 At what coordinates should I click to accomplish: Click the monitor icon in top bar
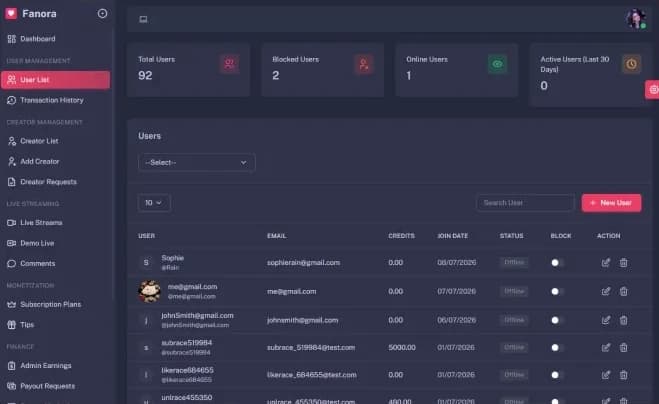[x=143, y=19]
